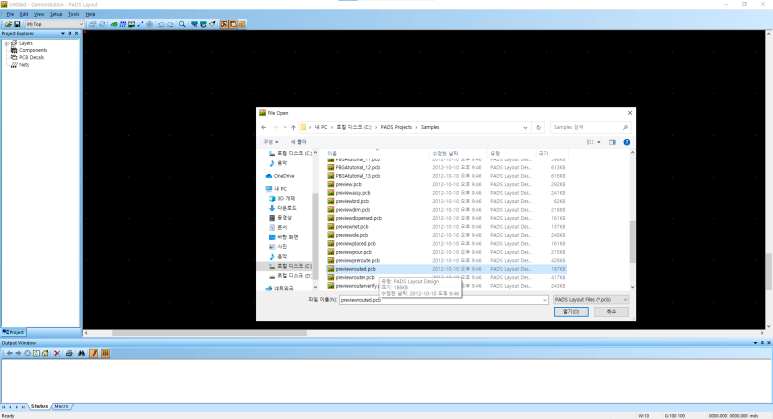The image size is (773, 419).
Task: Click the Properties toolbar icon
Action: tap(92, 24)
